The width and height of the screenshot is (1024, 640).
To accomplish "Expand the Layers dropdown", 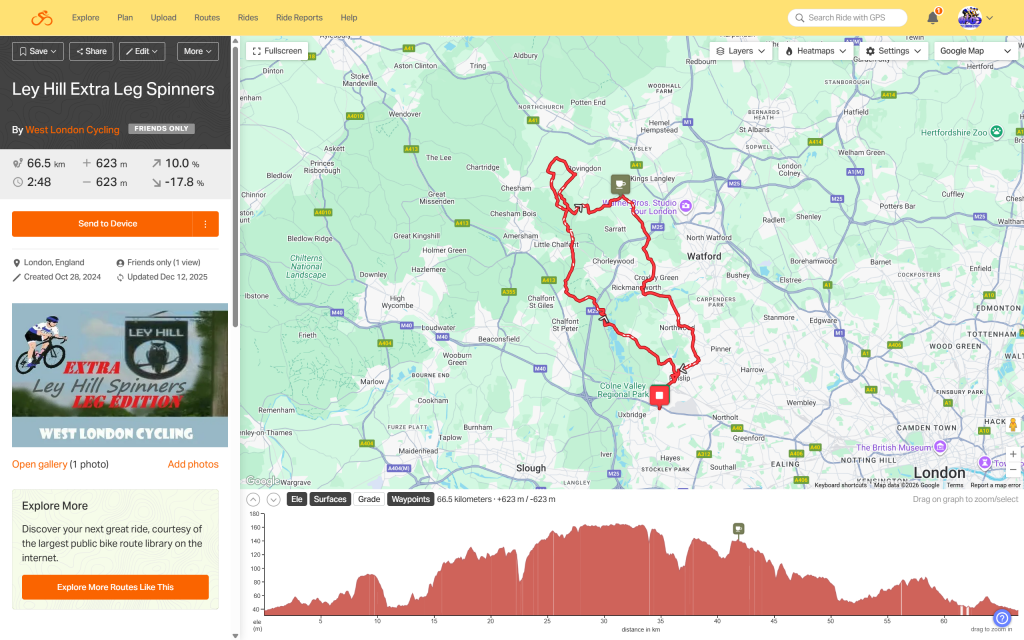I will click(x=741, y=51).
